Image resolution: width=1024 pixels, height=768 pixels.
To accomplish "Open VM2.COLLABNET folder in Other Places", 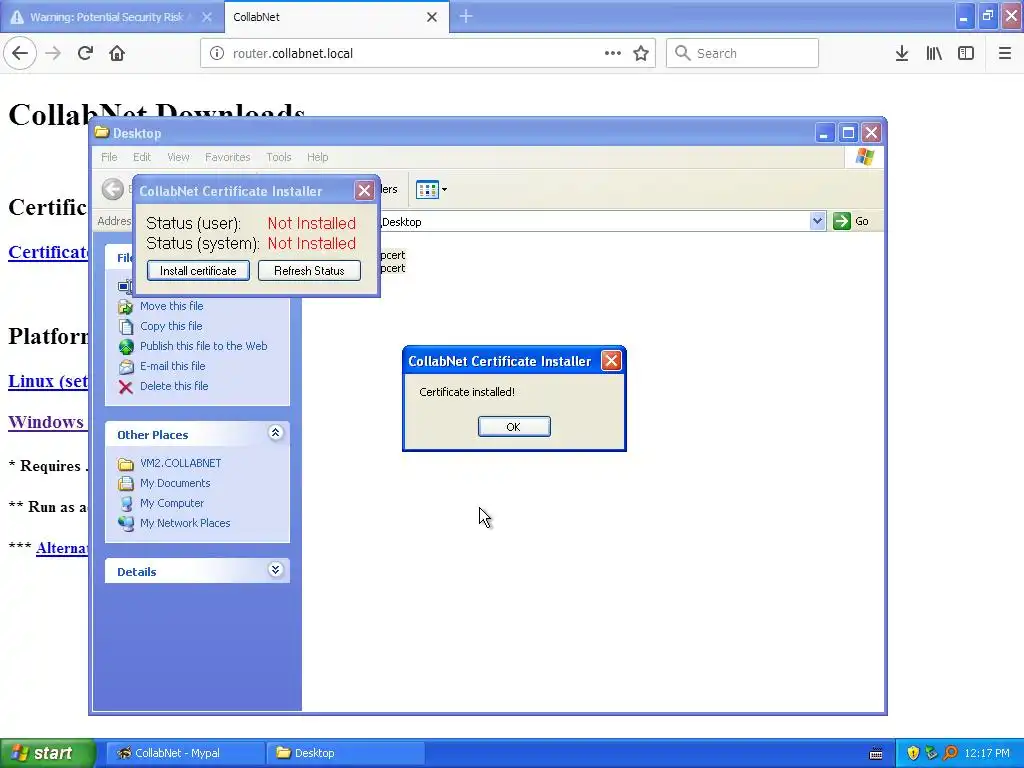I will 180,463.
